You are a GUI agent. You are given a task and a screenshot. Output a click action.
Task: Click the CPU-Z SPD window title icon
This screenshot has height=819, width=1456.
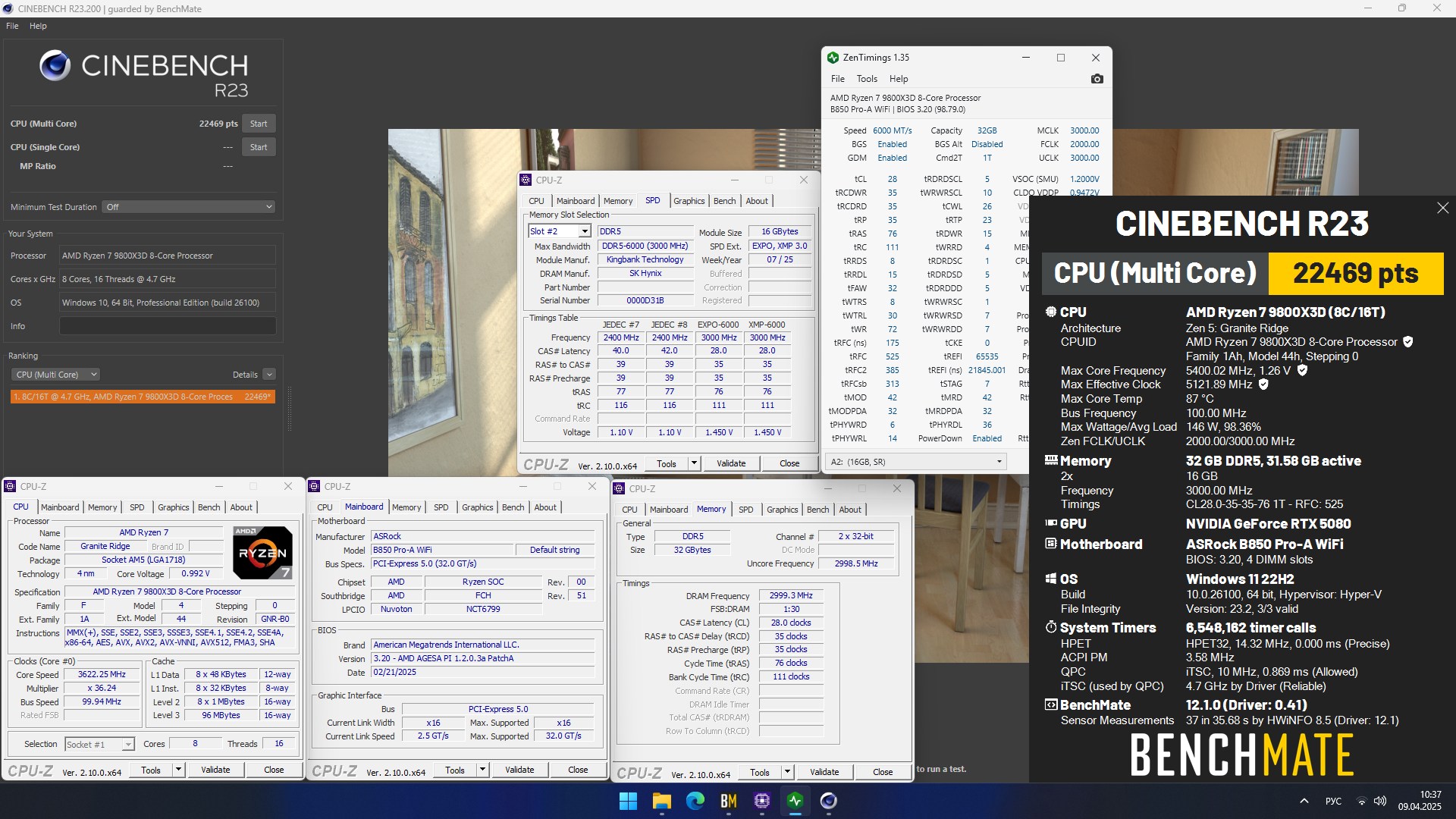click(x=526, y=180)
